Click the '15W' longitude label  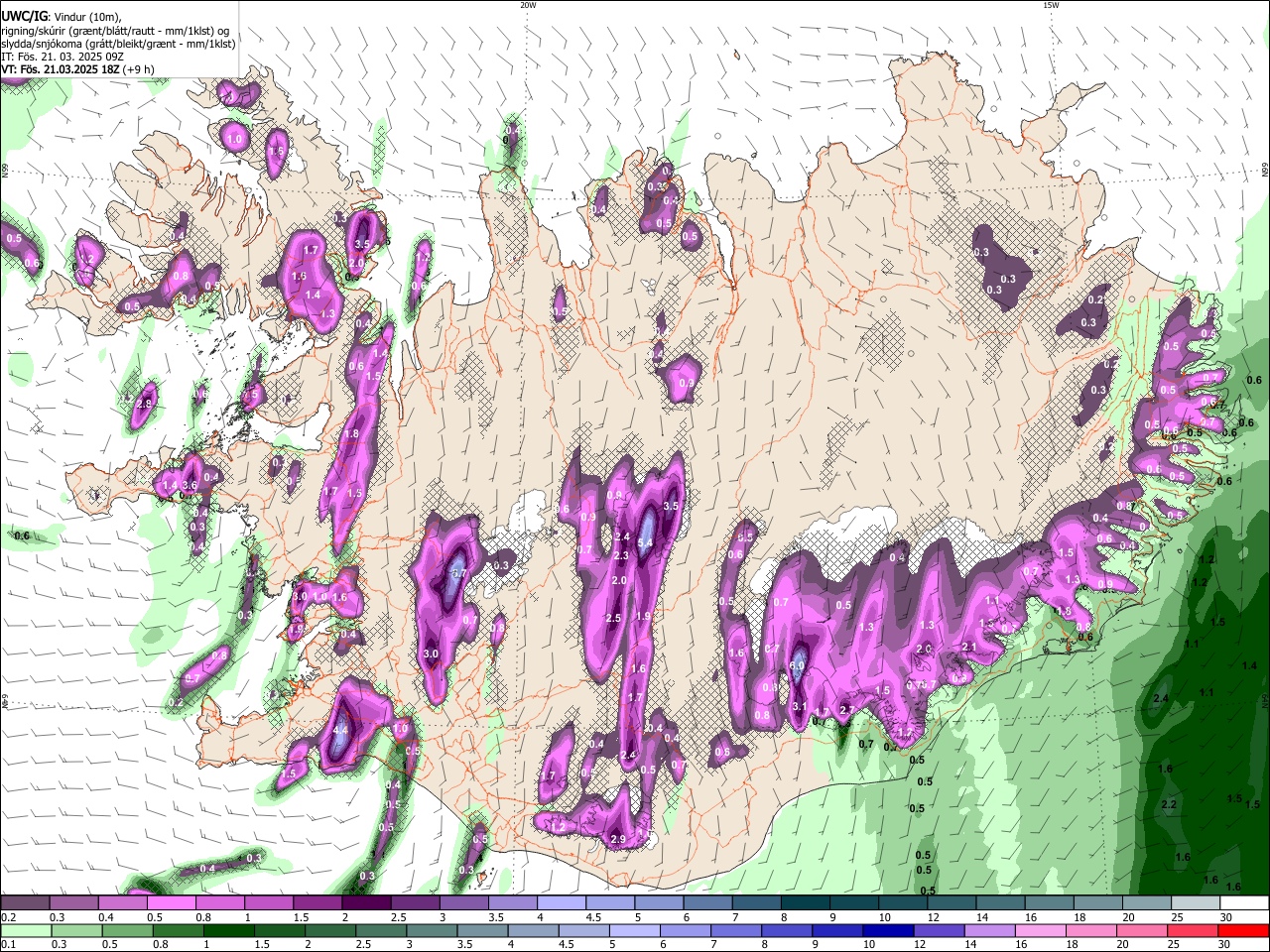point(1051,5)
